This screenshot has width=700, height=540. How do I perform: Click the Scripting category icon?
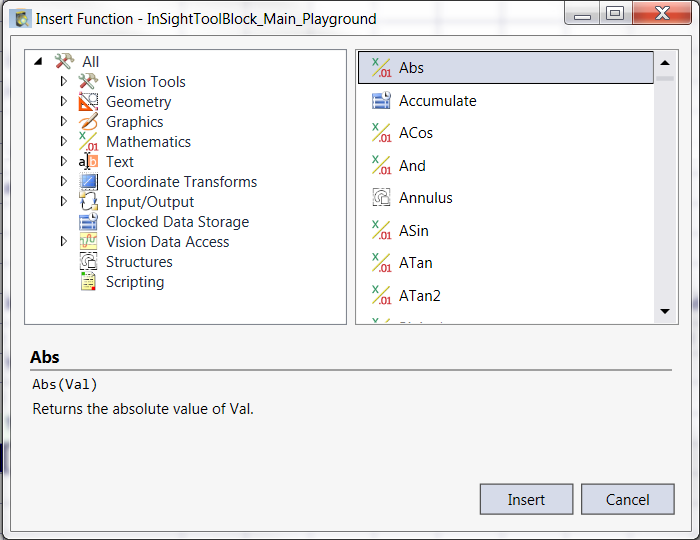point(88,282)
